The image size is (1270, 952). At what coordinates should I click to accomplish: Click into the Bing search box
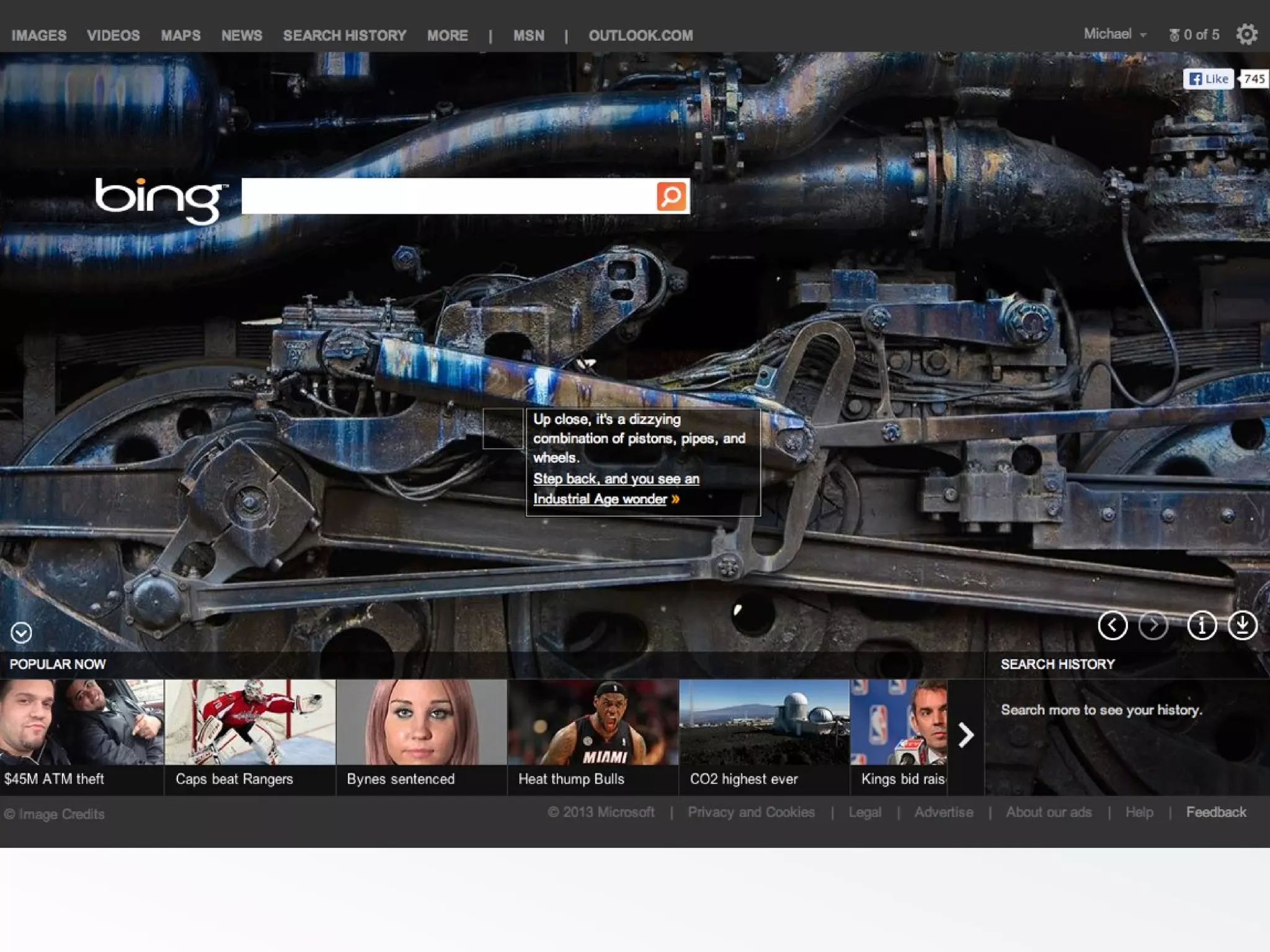click(448, 196)
